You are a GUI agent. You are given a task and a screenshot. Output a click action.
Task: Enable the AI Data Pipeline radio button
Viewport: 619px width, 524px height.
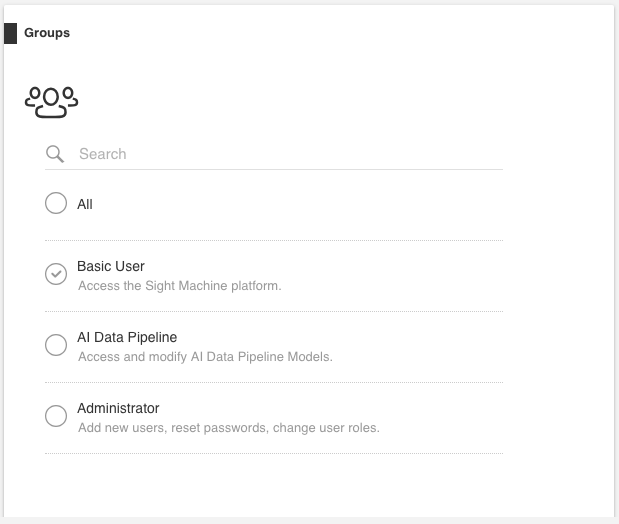[x=56, y=345]
